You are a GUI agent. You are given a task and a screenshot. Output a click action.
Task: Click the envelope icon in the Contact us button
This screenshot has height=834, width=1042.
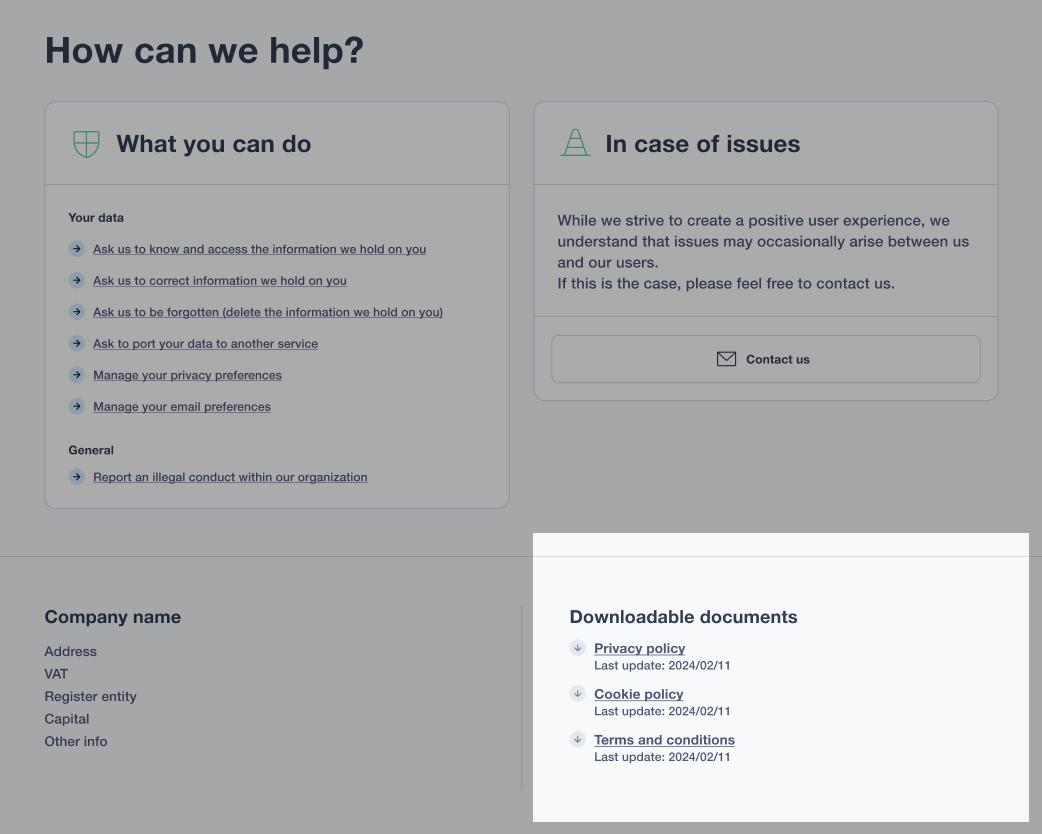coord(726,359)
